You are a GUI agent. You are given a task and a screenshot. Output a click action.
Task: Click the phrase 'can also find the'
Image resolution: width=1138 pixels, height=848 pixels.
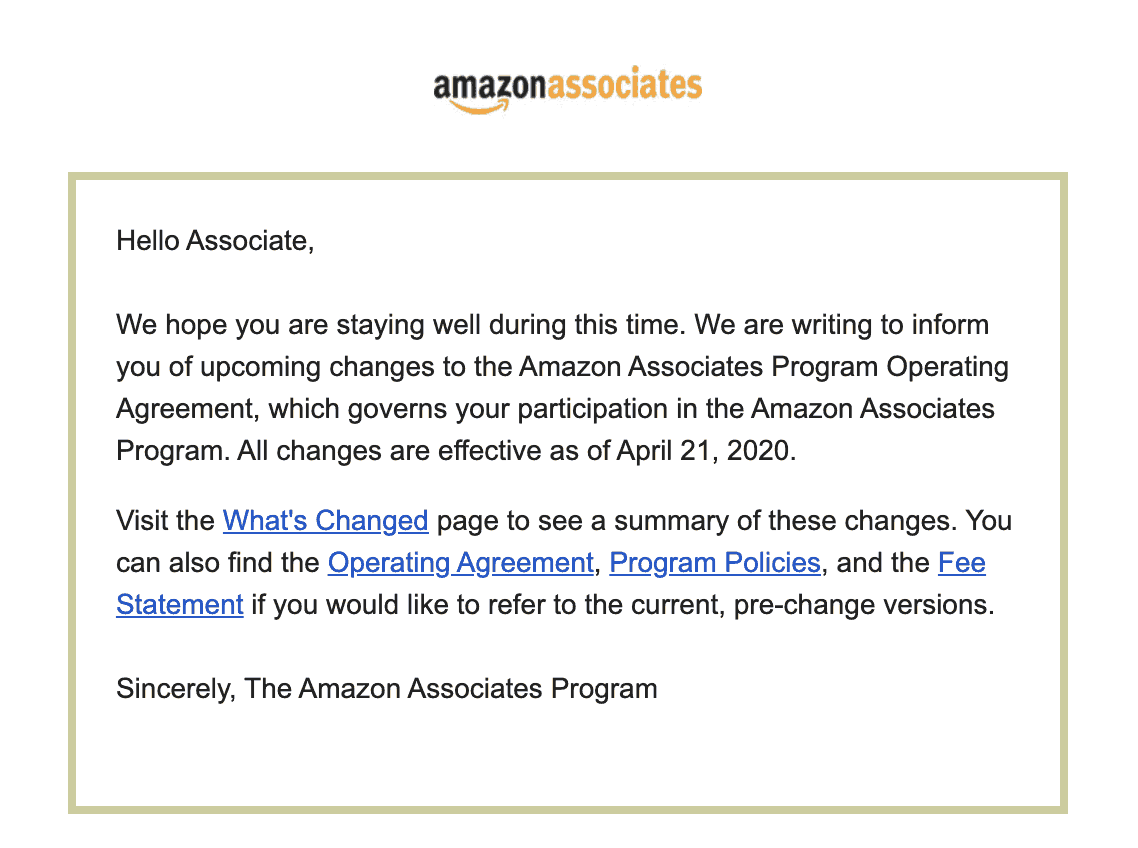pos(218,563)
